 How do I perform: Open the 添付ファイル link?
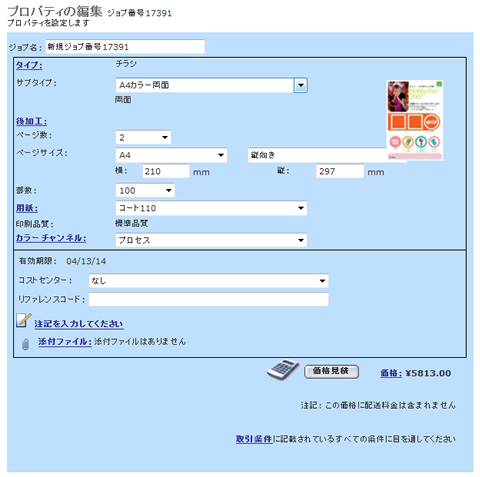coord(64,342)
